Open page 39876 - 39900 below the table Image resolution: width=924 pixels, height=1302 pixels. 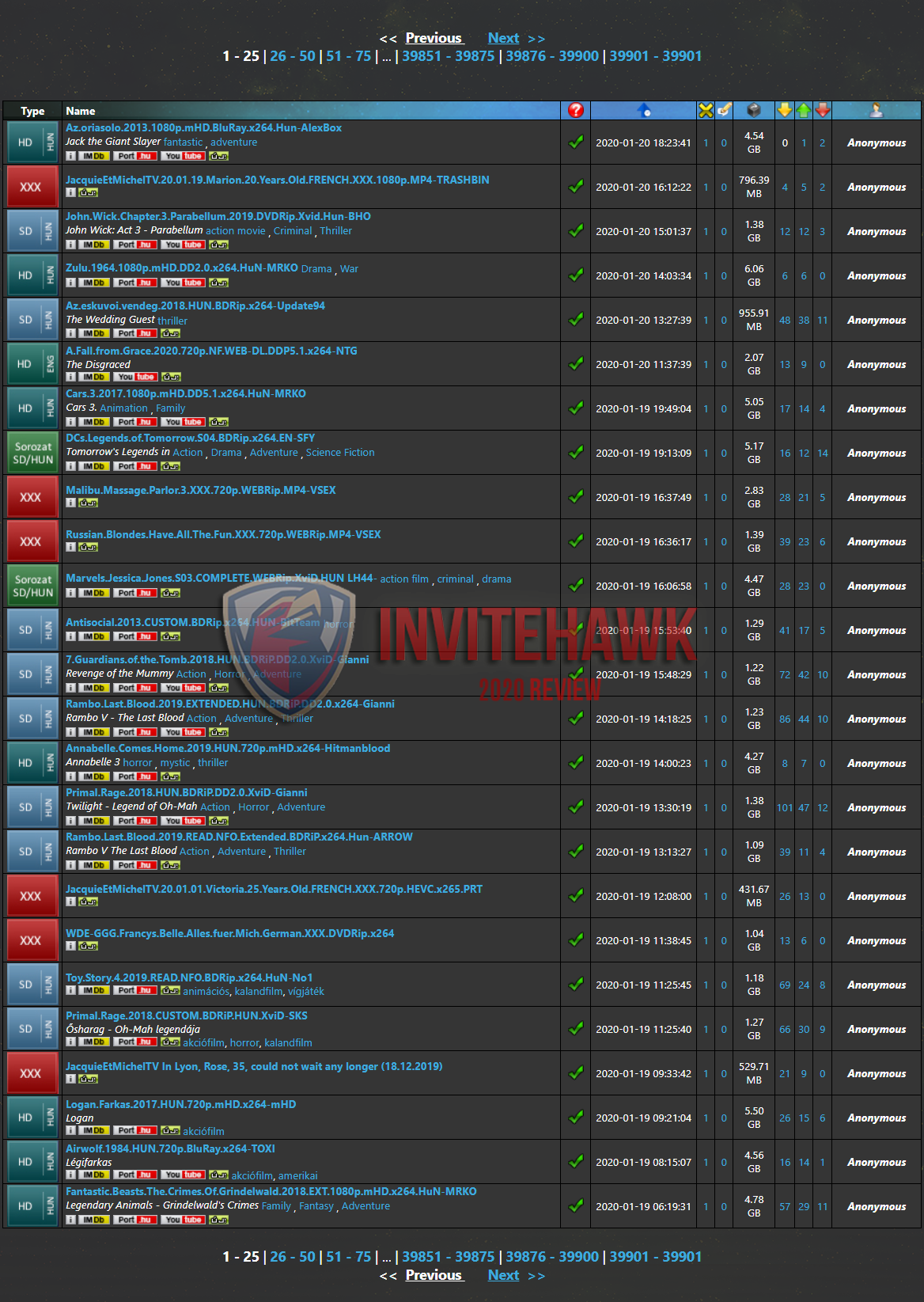(552, 1257)
